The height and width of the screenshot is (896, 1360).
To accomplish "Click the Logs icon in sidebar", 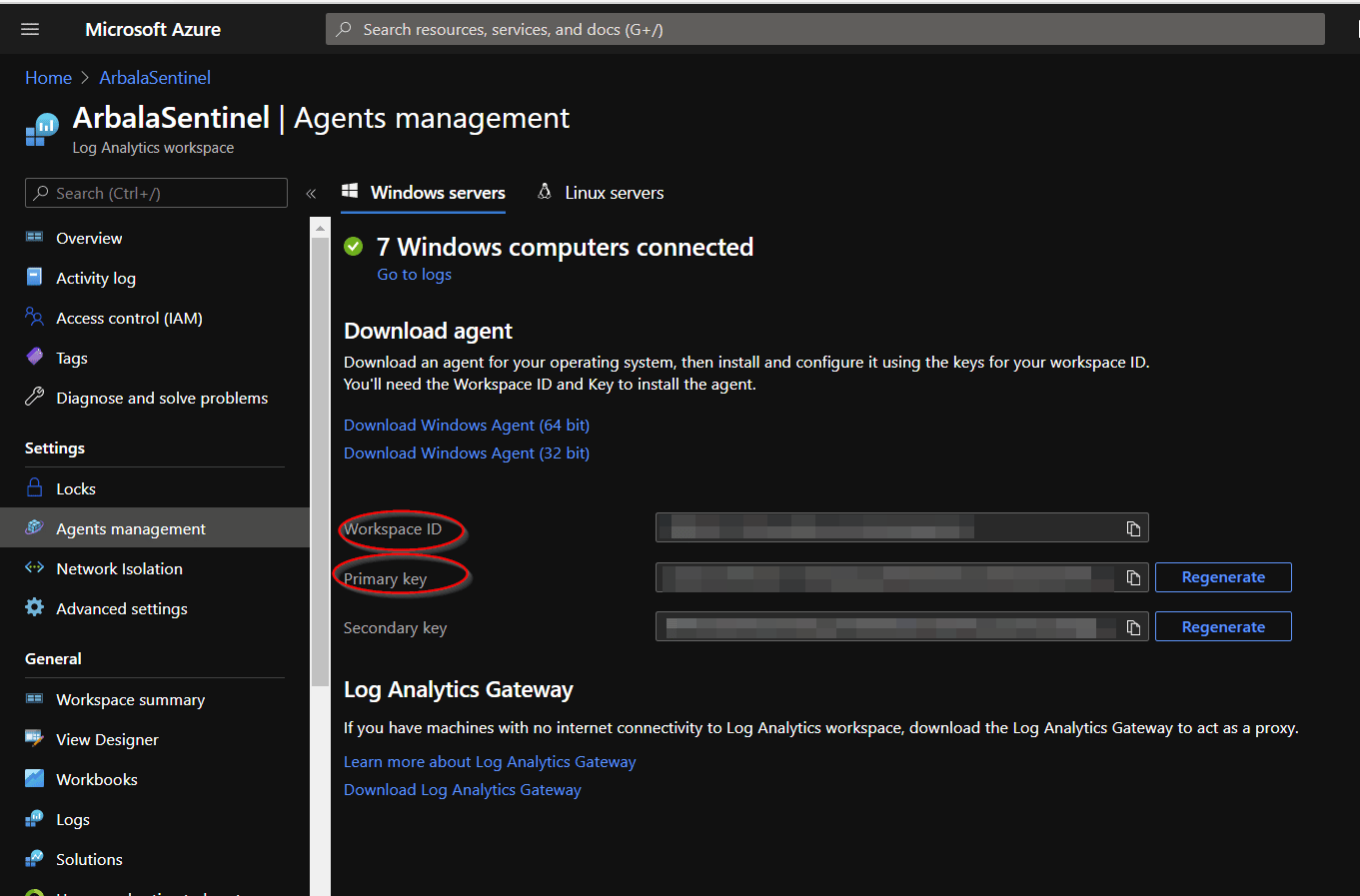I will pos(34,818).
